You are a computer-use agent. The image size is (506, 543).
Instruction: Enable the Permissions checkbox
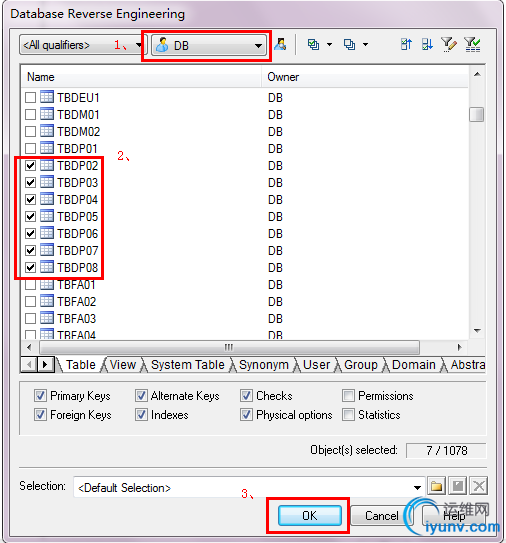coord(348,395)
